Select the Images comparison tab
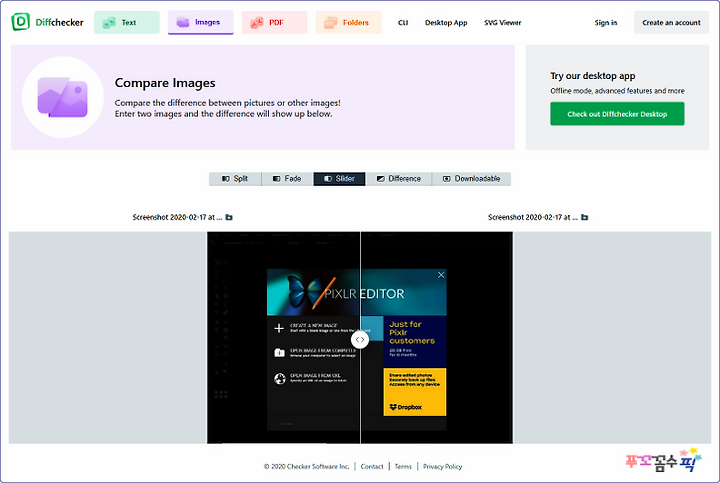 (201, 22)
